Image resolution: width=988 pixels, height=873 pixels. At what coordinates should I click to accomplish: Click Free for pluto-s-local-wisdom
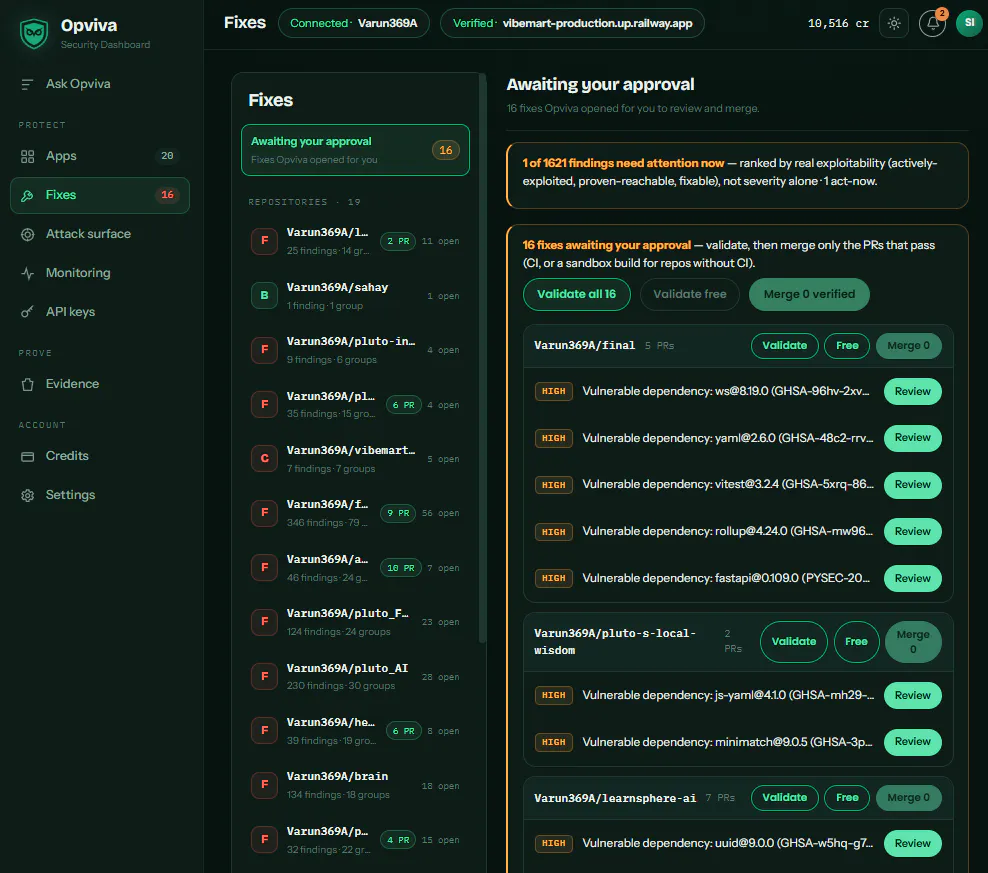point(856,642)
